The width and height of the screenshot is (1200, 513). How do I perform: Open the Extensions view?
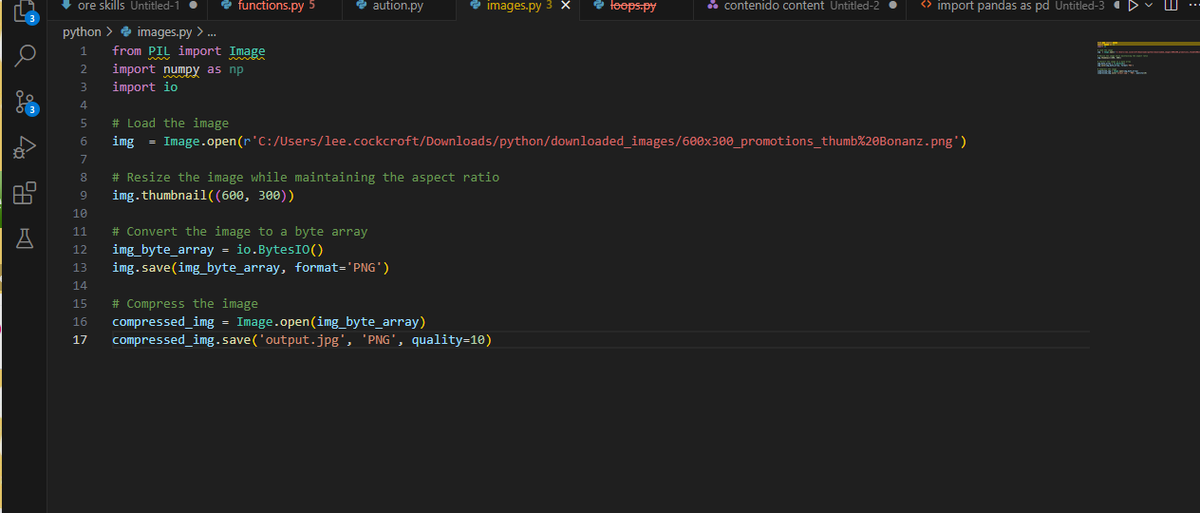point(27,192)
